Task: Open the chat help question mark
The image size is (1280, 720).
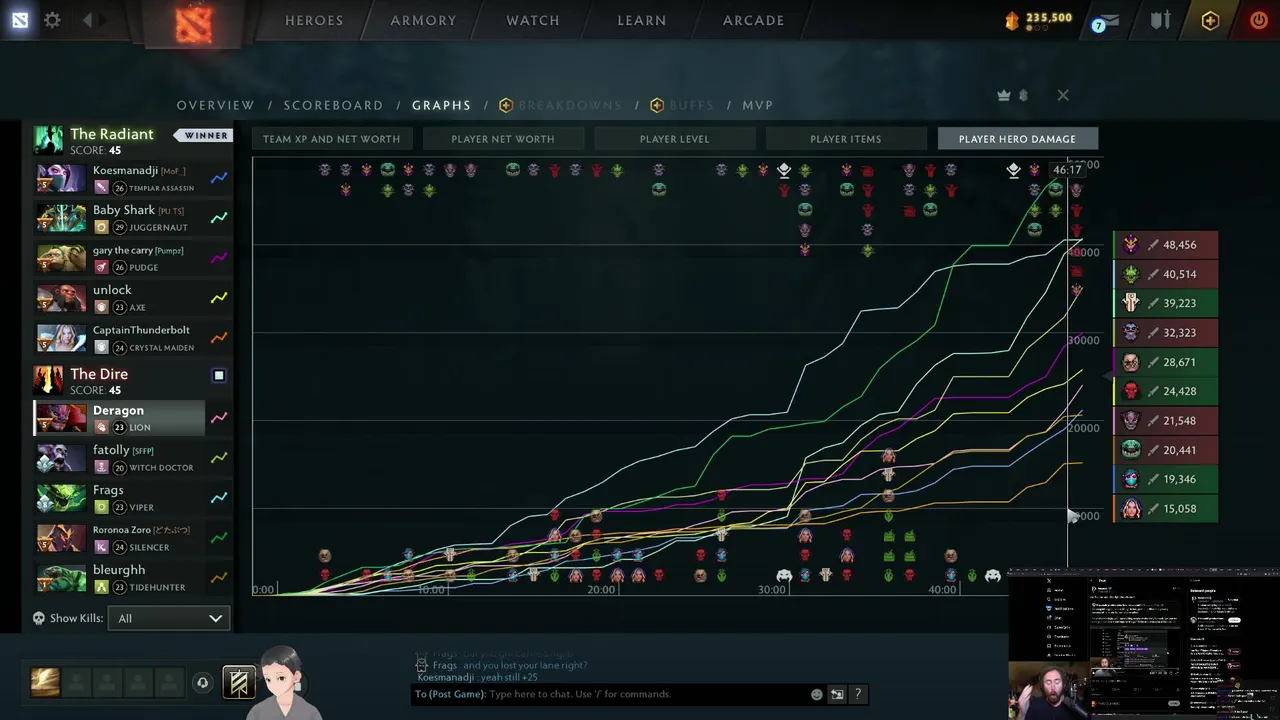Action: 857,694
